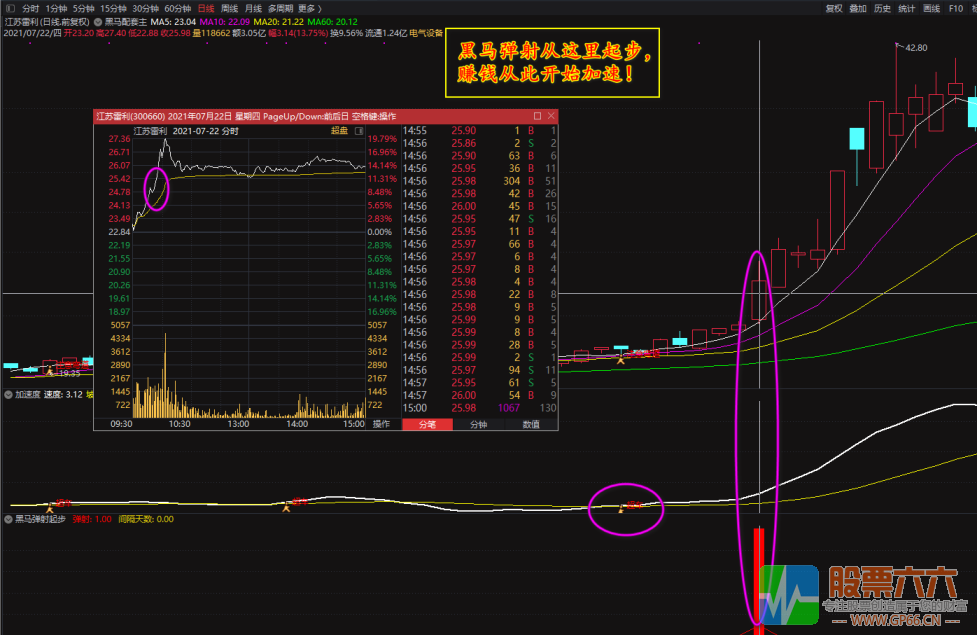This screenshot has height=635, width=977.
Task: Click the 15:00 25.98 1067 trade row
Action: 480,408
